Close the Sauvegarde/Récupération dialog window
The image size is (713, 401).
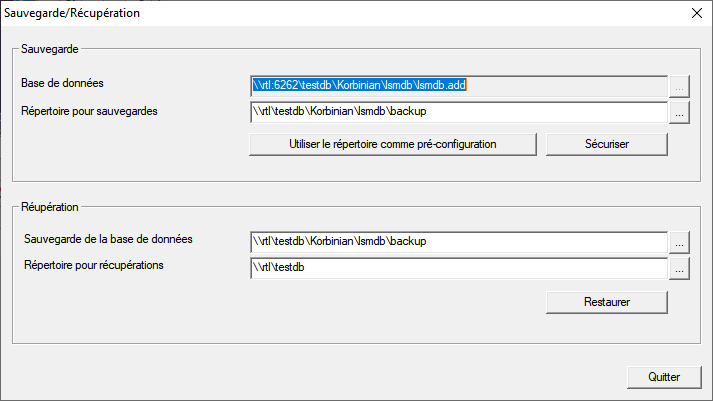pos(695,14)
